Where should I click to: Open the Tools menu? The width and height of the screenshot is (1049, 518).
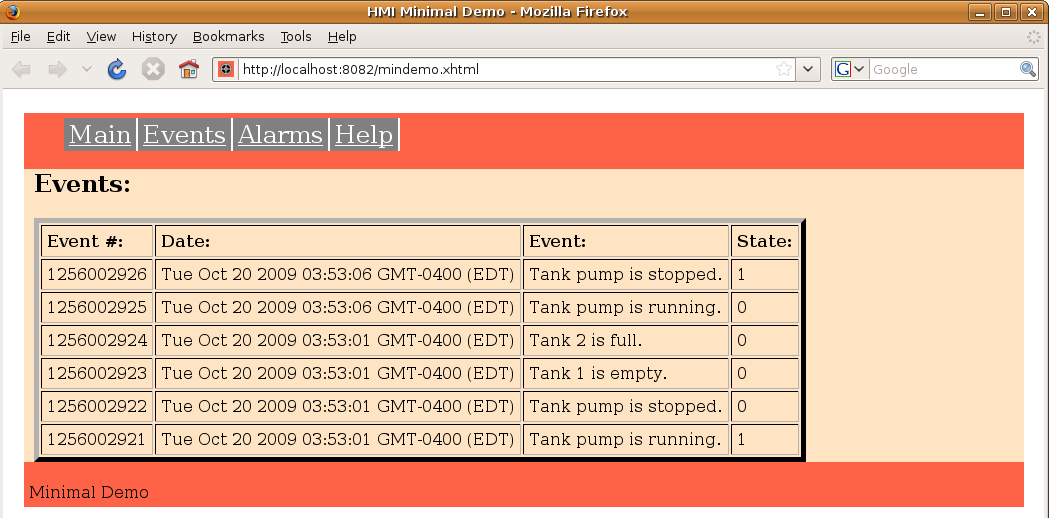click(x=296, y=36)
